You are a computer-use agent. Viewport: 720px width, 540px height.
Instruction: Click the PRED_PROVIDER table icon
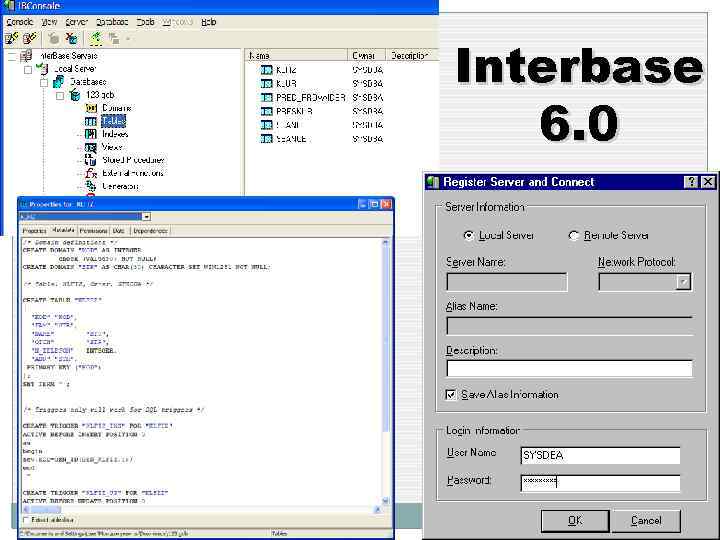pyautogui.click(x=266, y=98)
